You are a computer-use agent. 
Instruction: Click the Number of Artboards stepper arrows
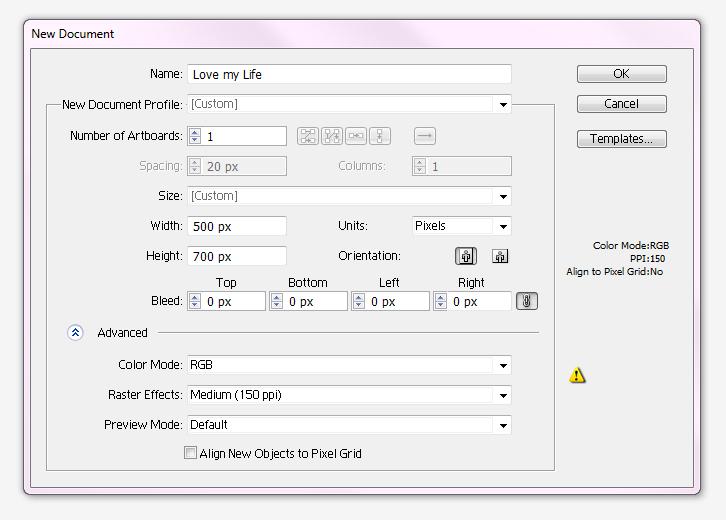(195, 136)
